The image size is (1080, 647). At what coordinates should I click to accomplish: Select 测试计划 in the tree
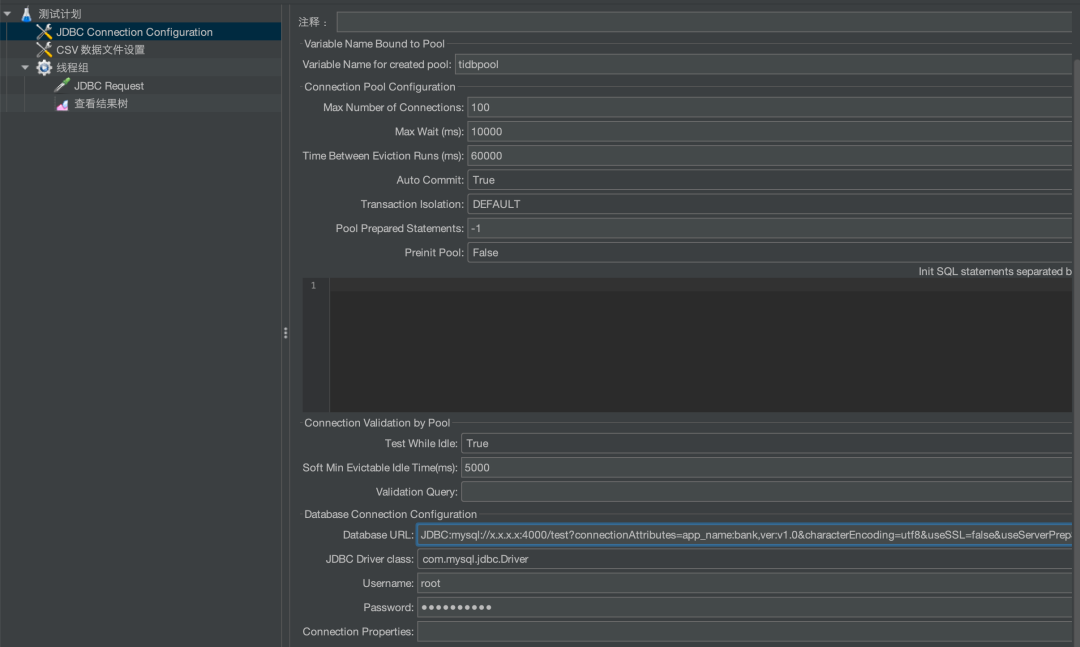[60, 14]
